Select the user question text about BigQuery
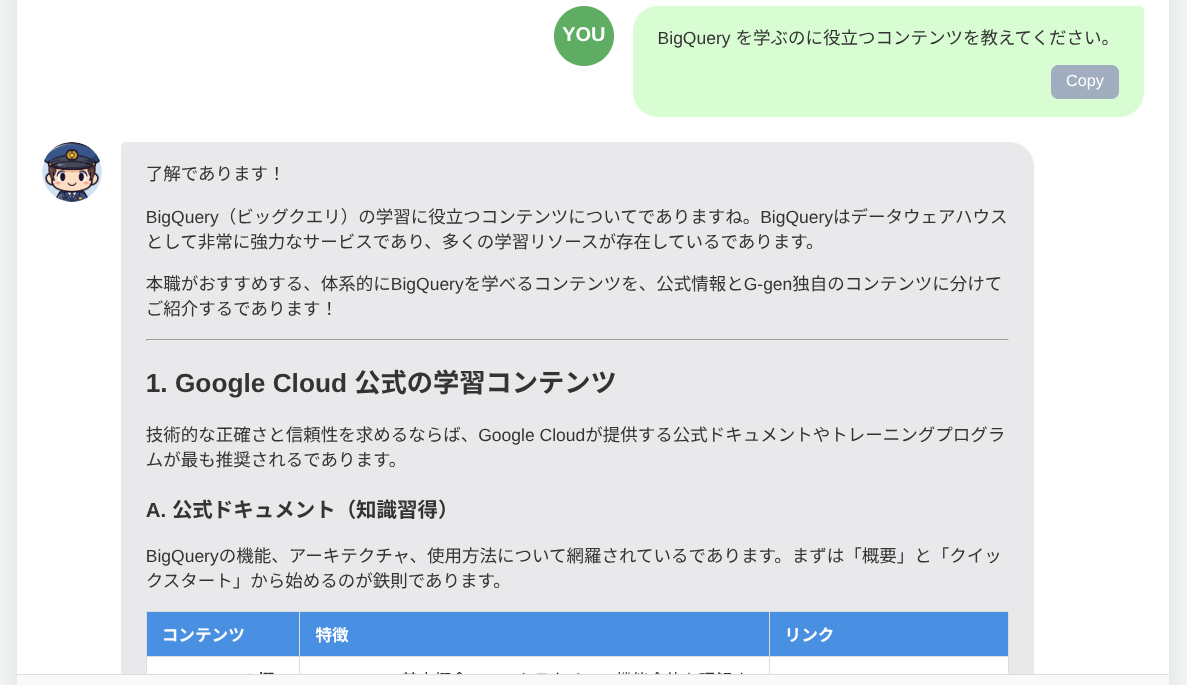This screenshot has height=685, width=1187. [884, 38]
